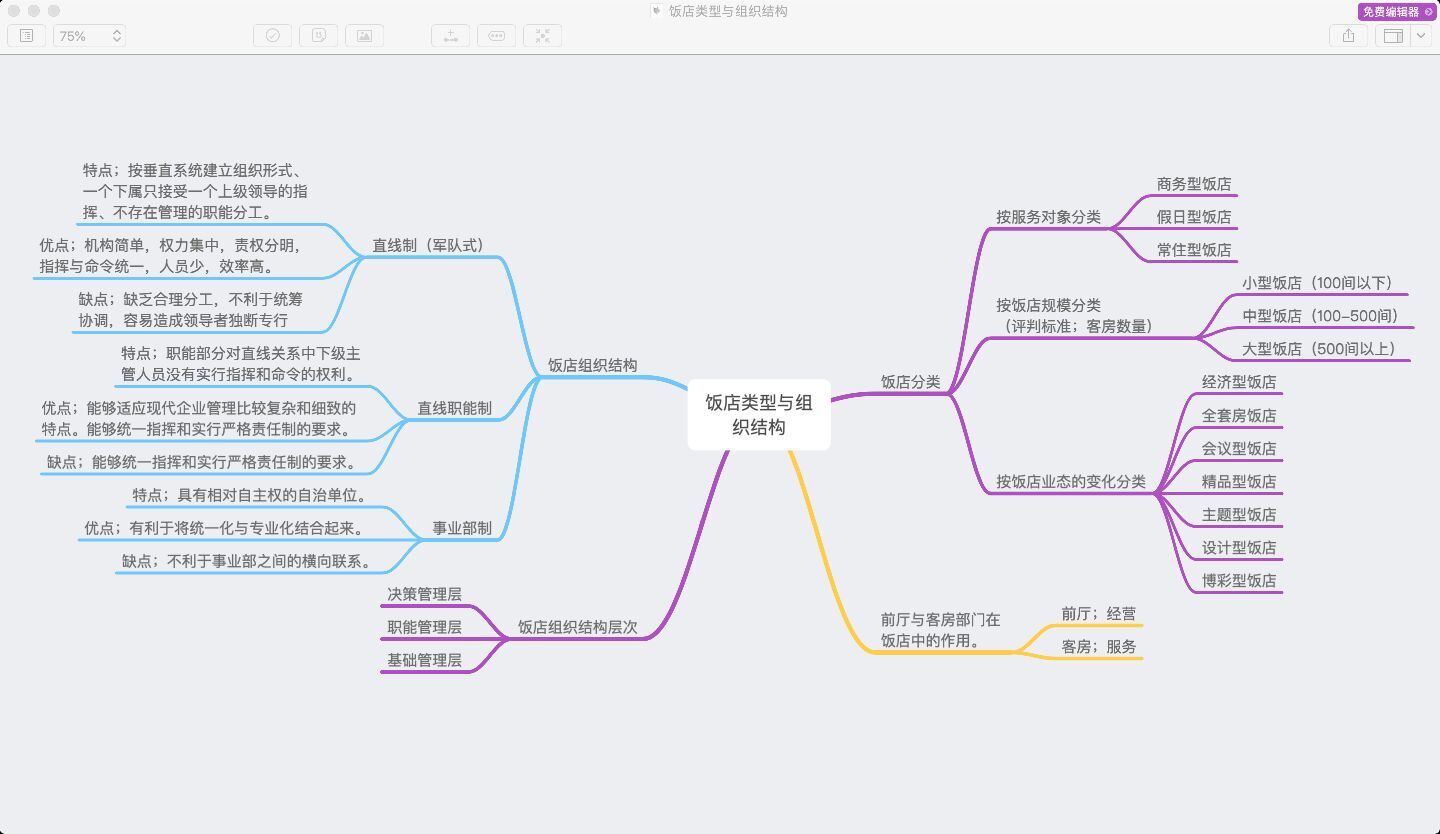The image size is (1440, 834).
Task: Click the yellow 前厅与客房部门在饭店中的作用 node
Action: point(940,630)
